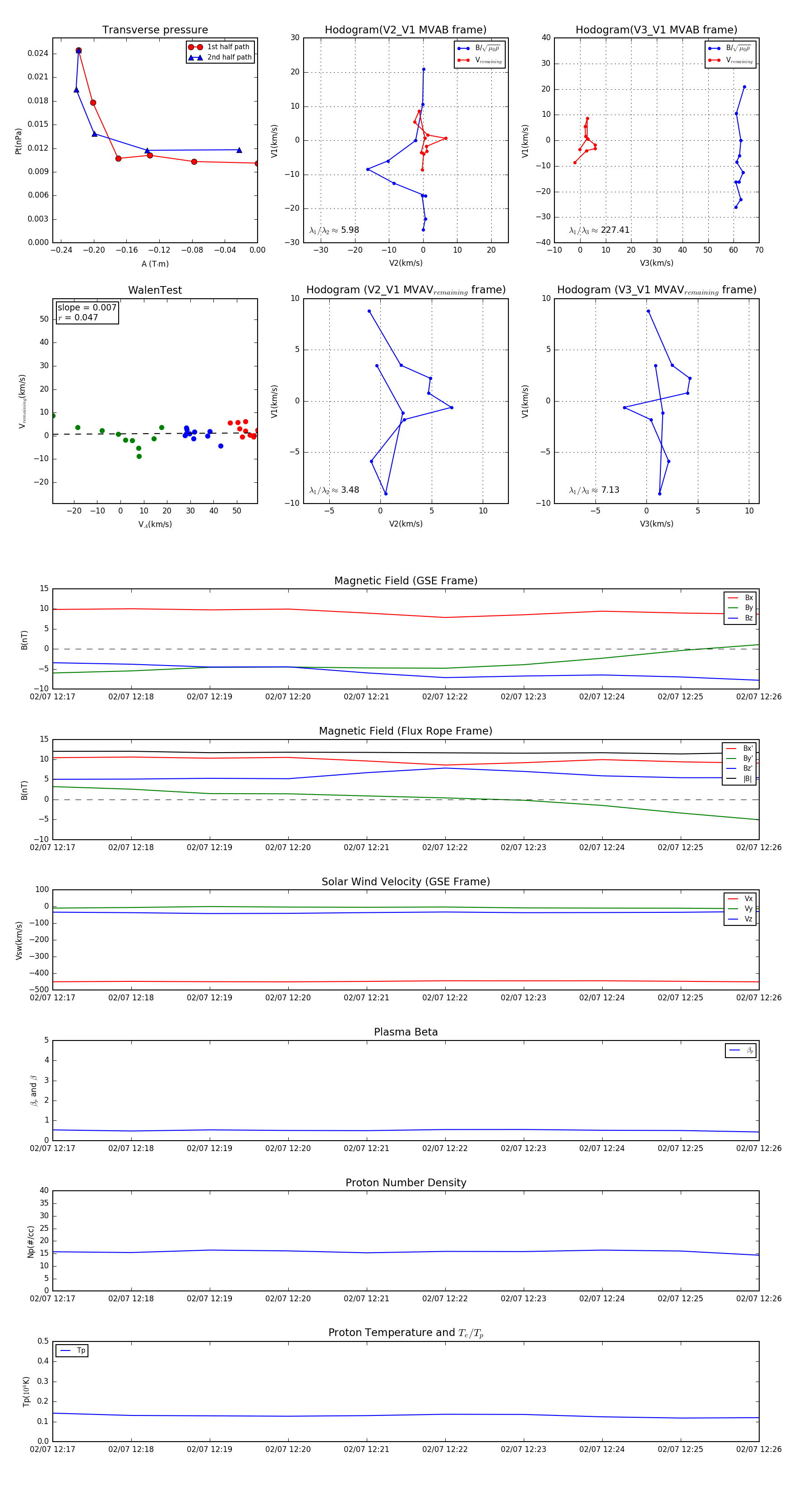The width and height of the screenshot is (812, 1489).
Task: Click the 'V_remaining(km/s)' y-axis label in WalenTest
Action: (22, 401)
